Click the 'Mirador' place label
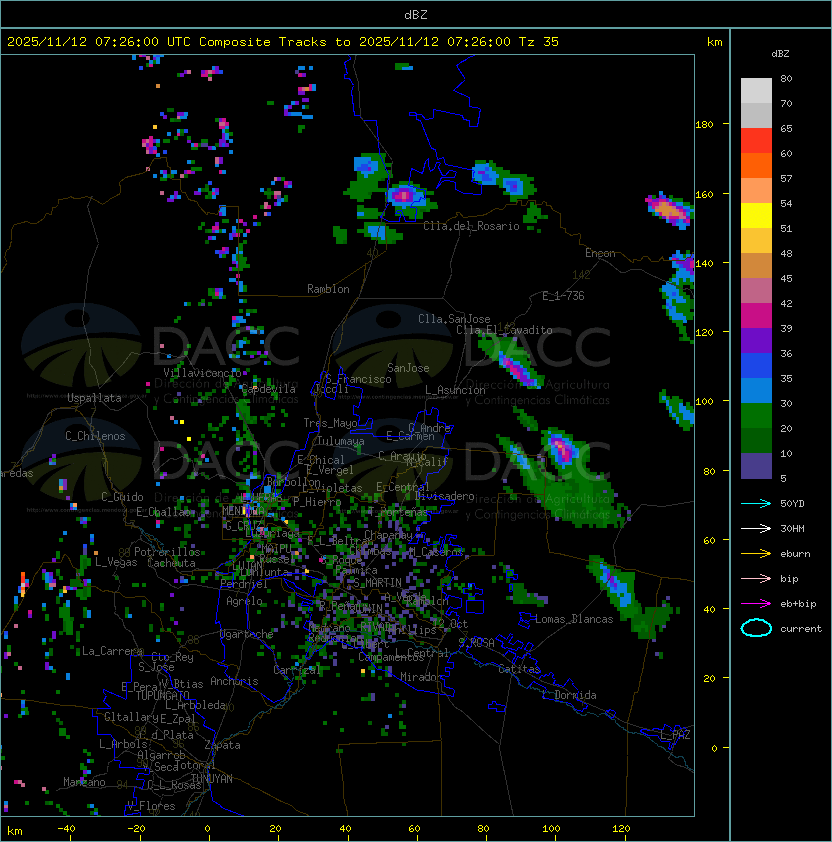This screenshot has height=842, width=832. tap(421, 677)
